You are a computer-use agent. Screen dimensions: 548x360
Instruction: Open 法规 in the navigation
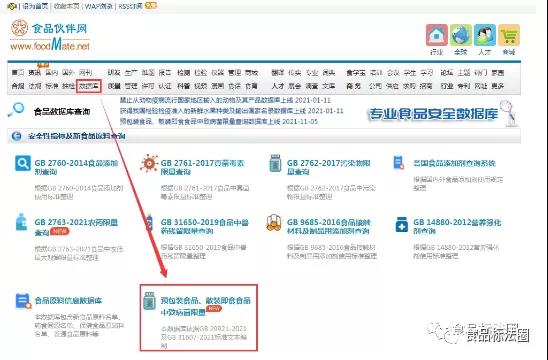point(35,86)
